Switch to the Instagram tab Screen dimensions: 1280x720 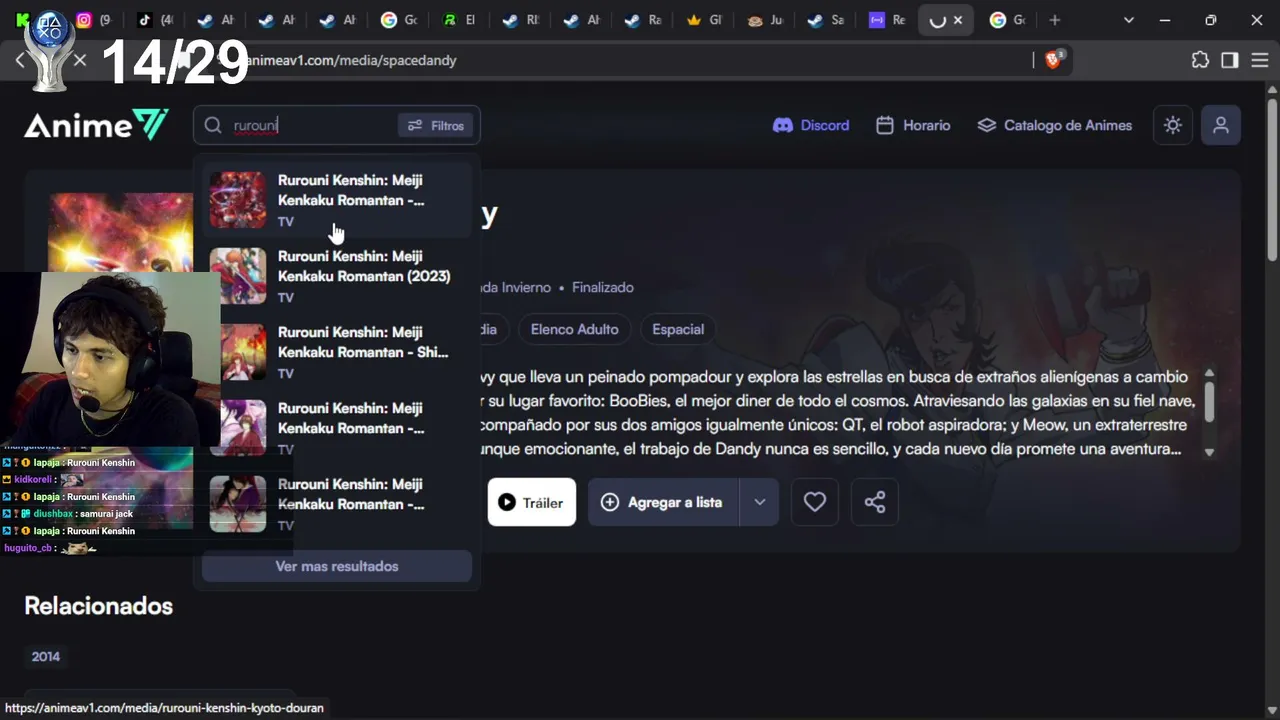tap(92, 20)
